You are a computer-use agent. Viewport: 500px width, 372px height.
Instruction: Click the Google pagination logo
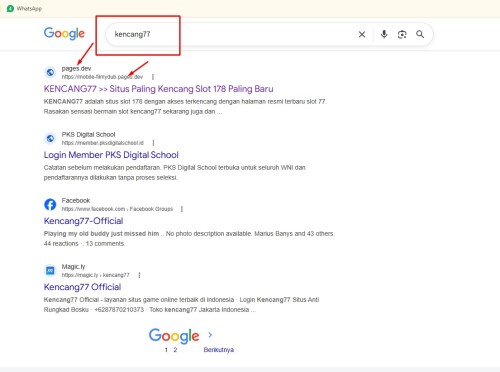coord(174,336)
